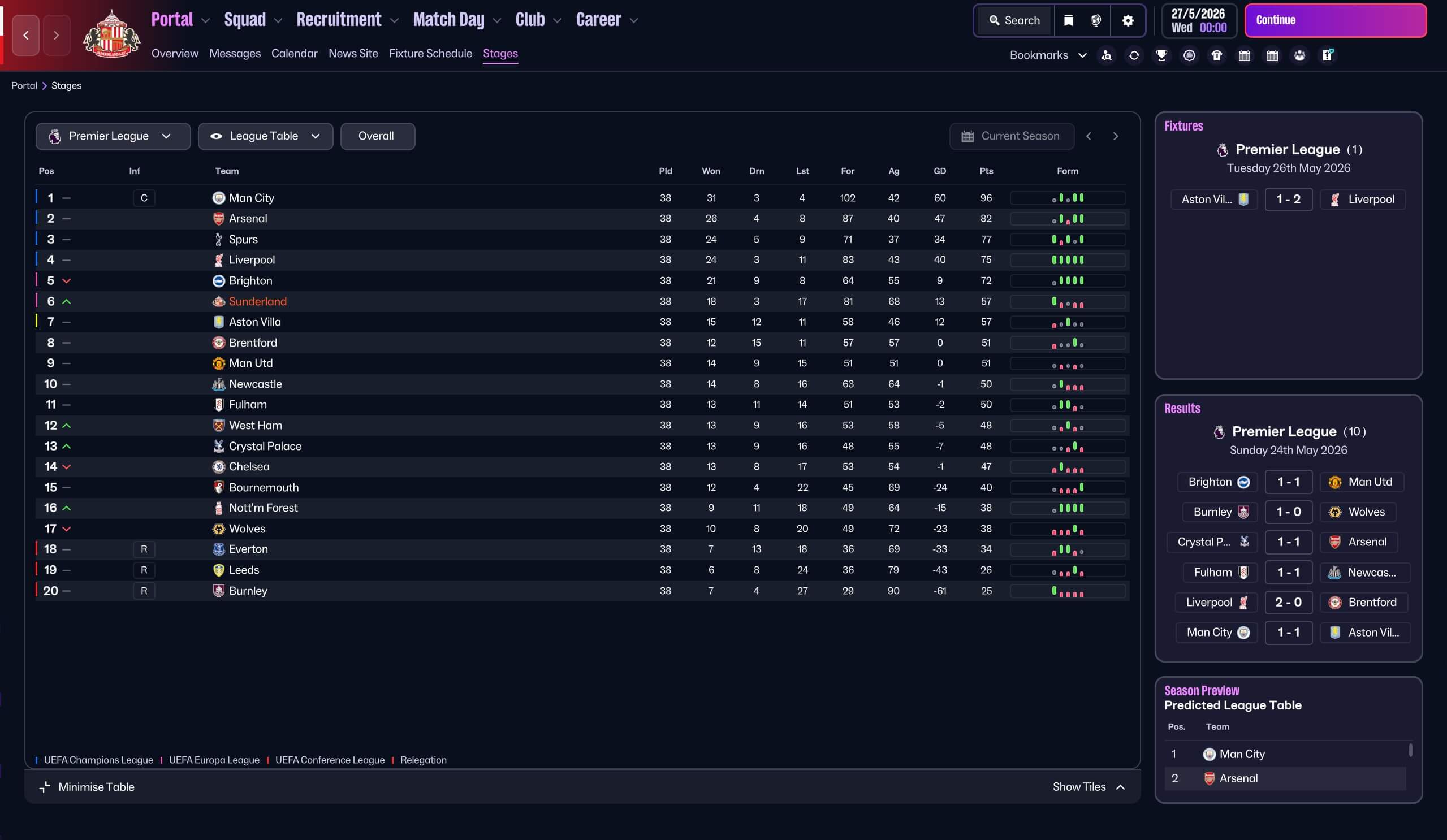The width and height of the screenshot is (1447, 840).
Task: Click the Sunderland club badge
Action: click(111, 34)
